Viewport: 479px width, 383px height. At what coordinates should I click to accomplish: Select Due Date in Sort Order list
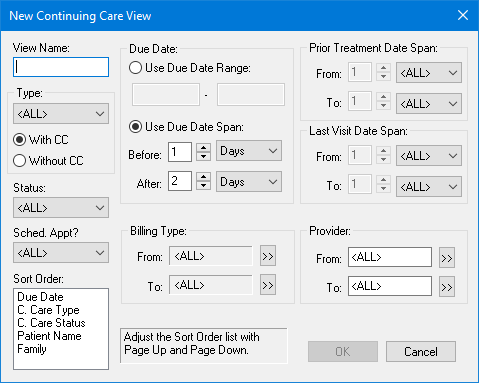coord(40,297)
